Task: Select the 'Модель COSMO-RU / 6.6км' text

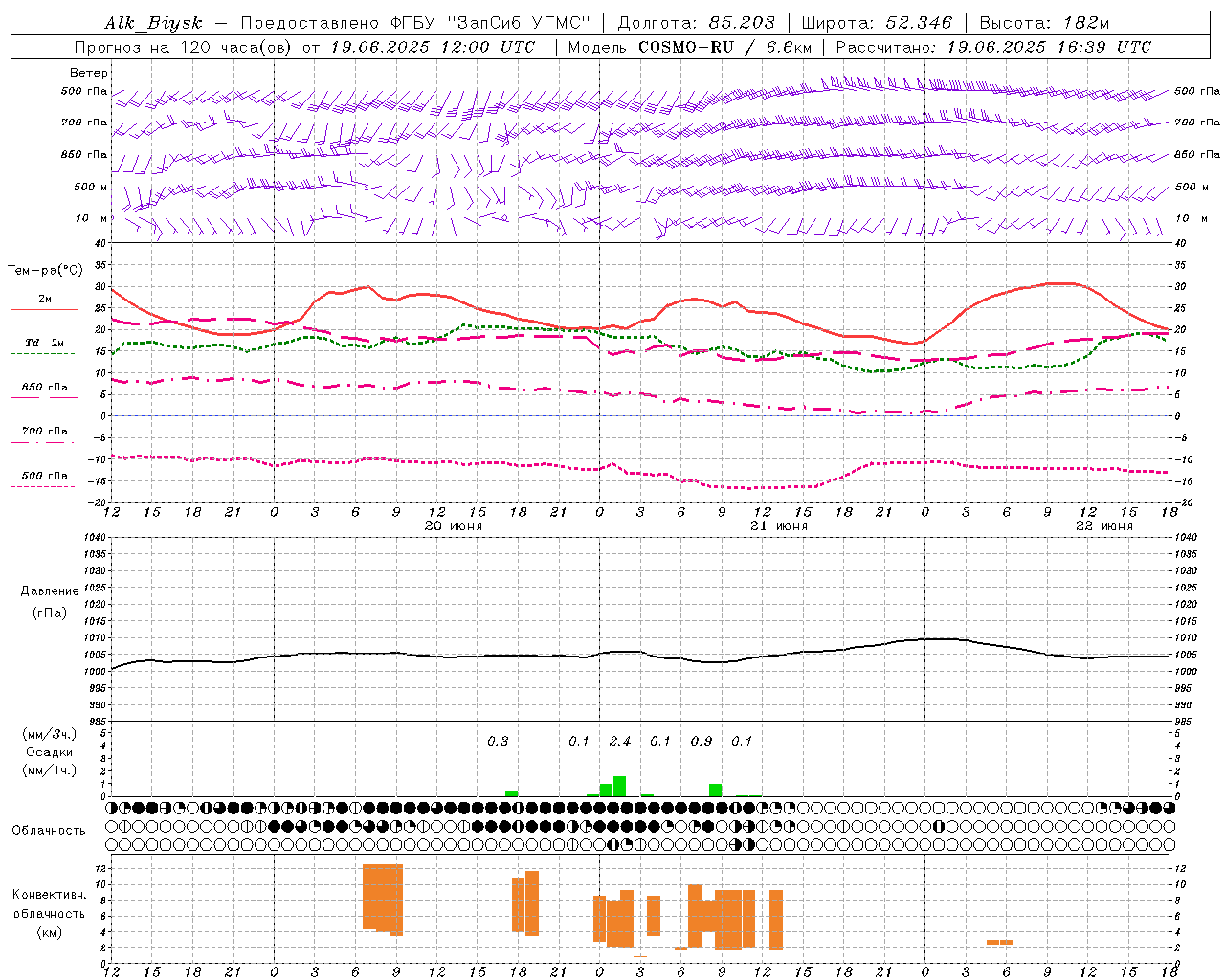Action: click(689, 47)
